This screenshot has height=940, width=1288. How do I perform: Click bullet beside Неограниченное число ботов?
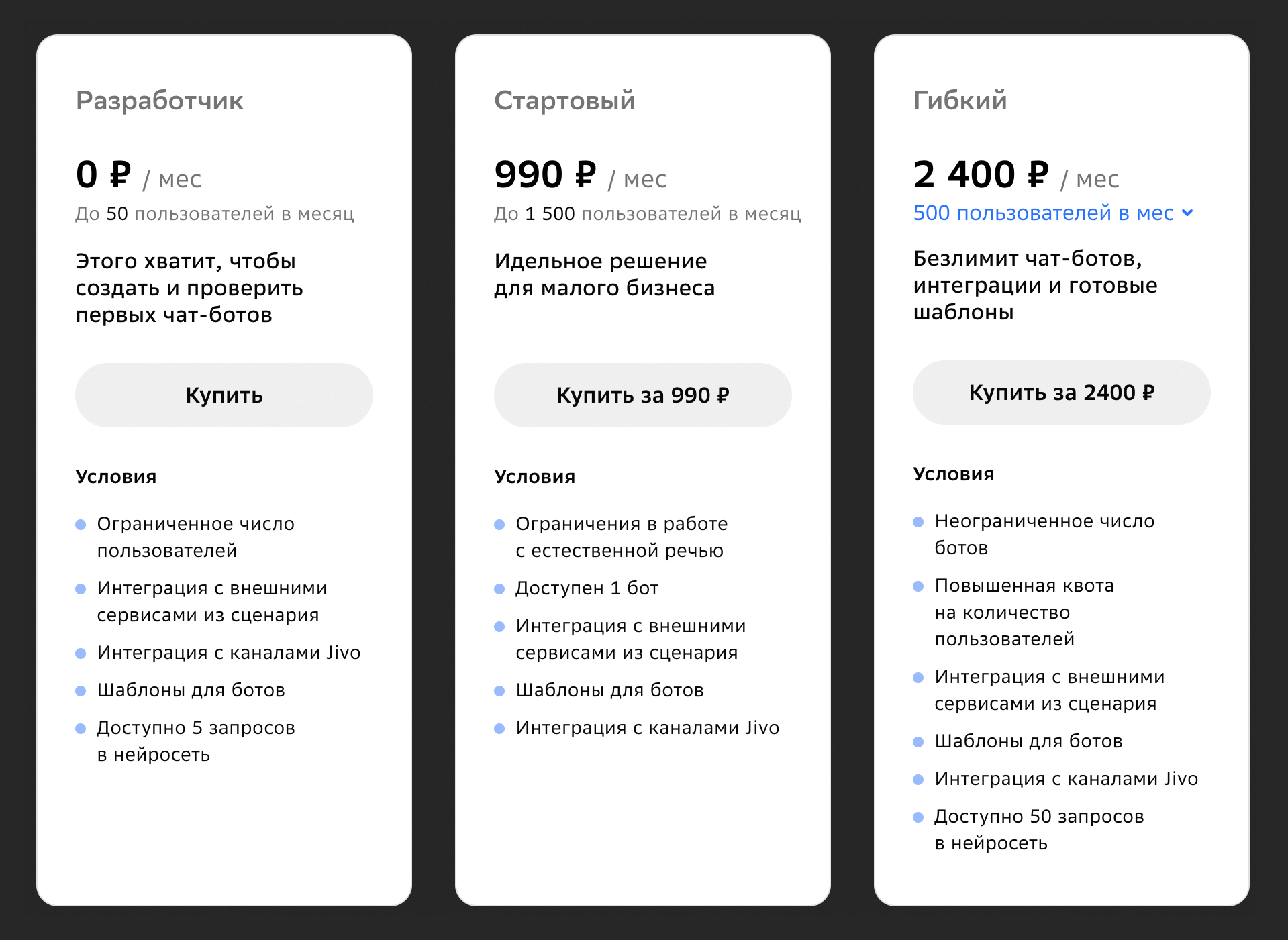918,522
